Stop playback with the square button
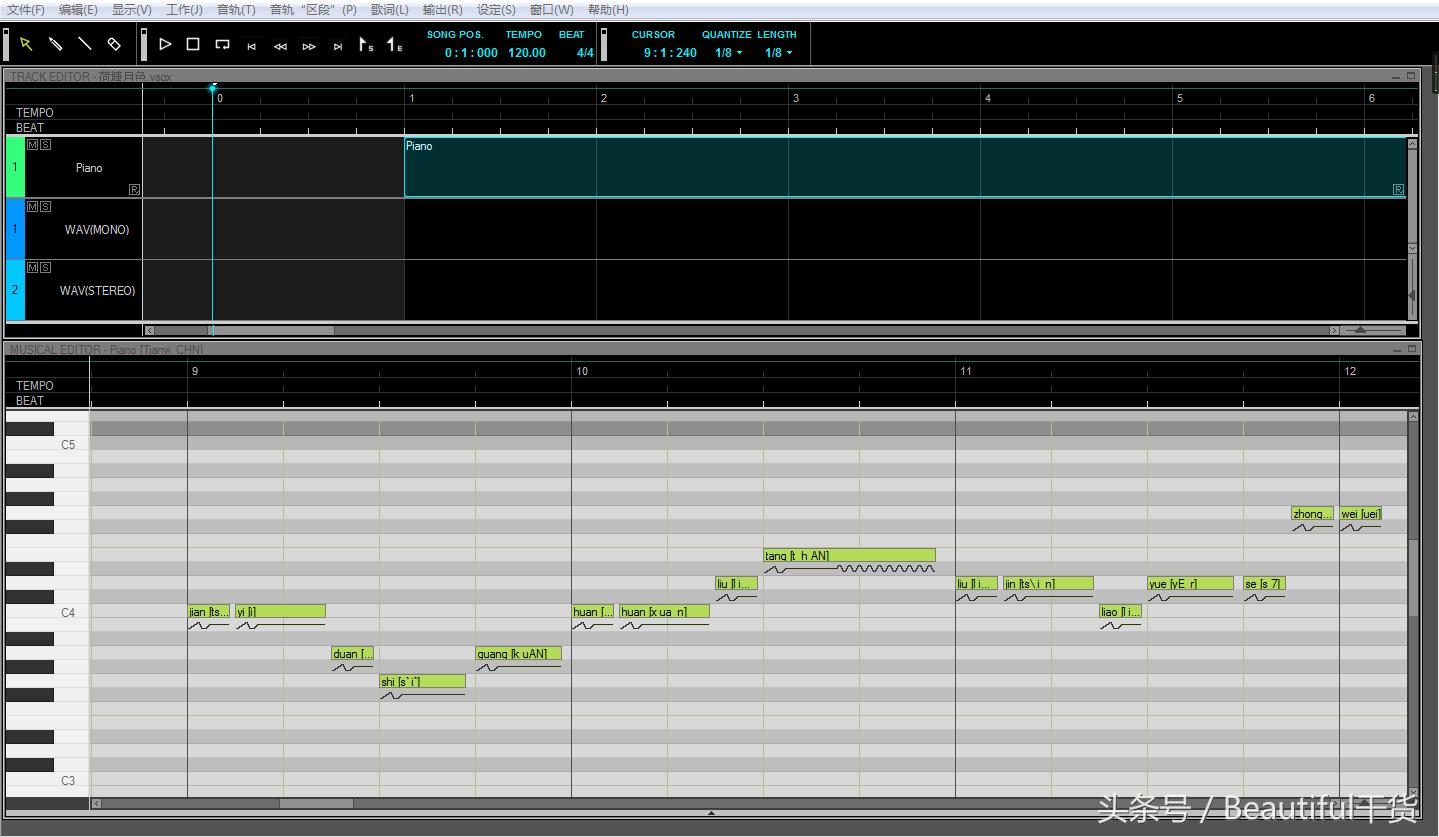The width and height of the screenshot is (1439, 837). point(193,44)
